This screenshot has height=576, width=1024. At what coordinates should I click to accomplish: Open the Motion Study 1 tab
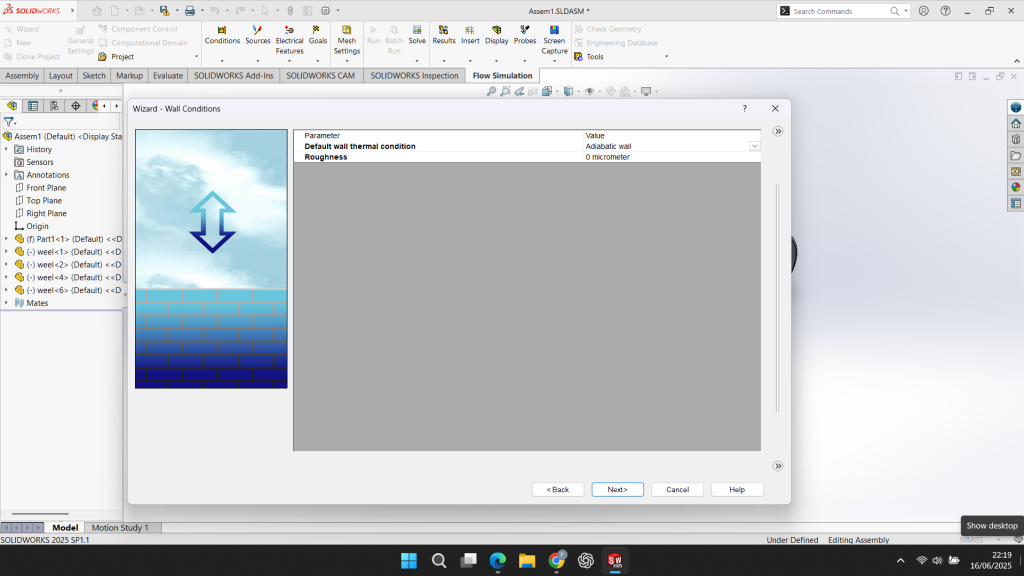point(120,528)
